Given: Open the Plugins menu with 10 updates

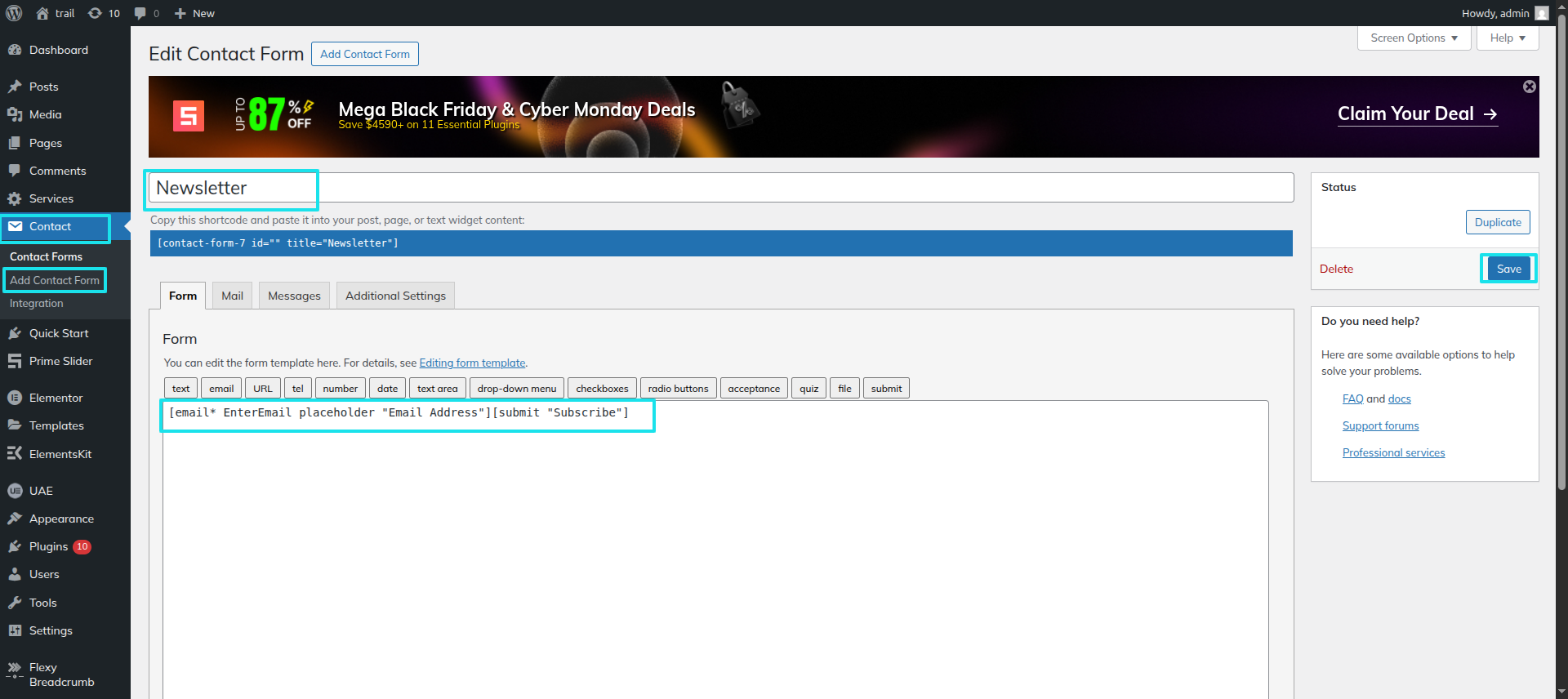Looking at the screenshot, I should [49, 546].
